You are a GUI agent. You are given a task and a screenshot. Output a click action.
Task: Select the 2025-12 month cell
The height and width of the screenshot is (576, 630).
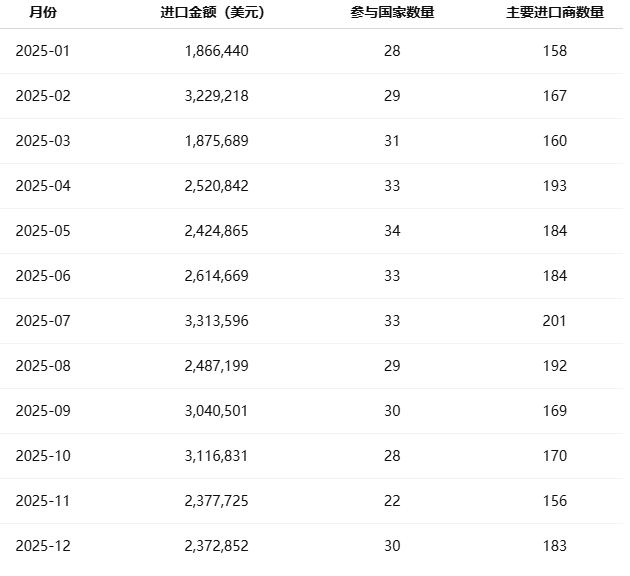tap(43, 546)
